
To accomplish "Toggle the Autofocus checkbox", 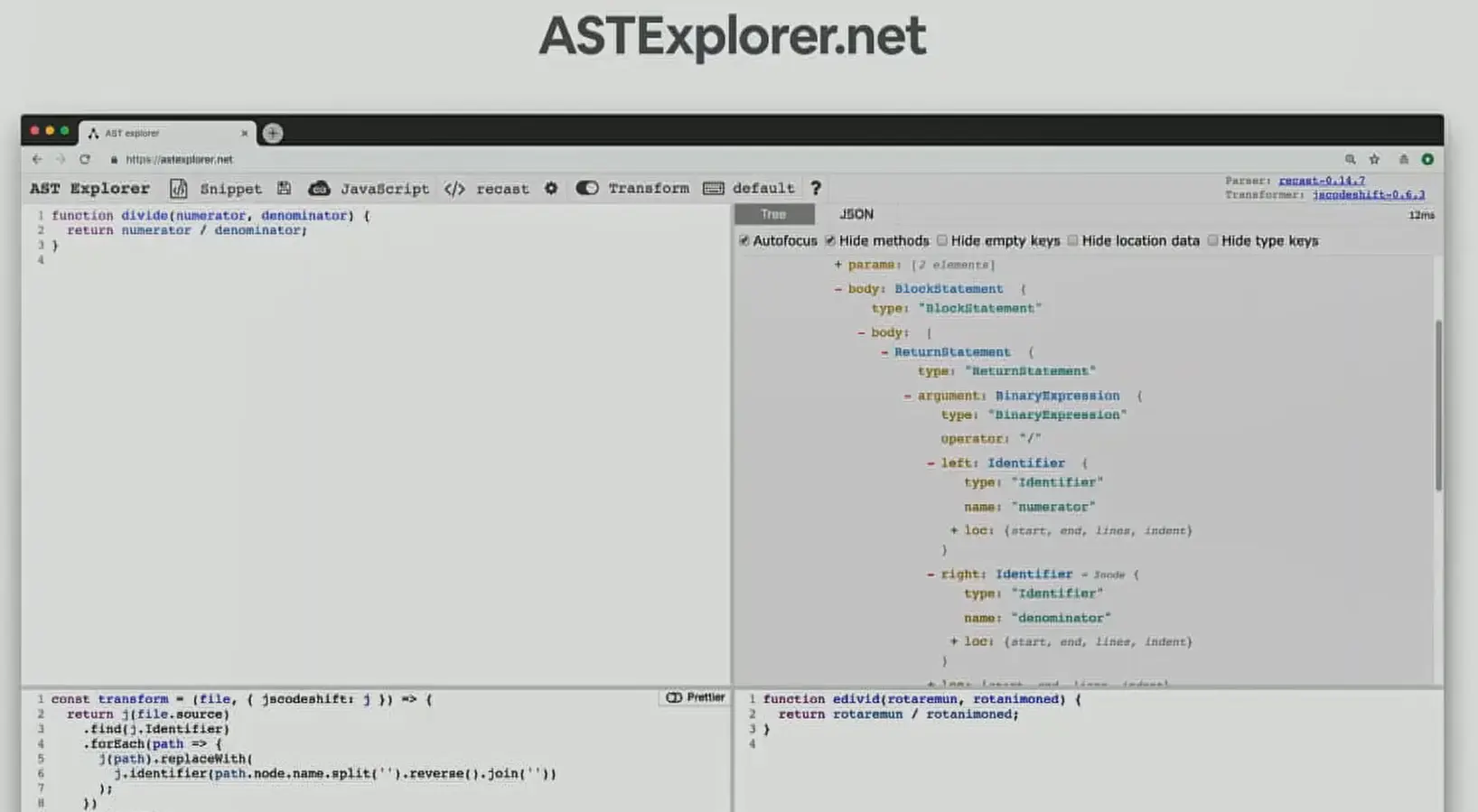I will click(x=744, y=240).
